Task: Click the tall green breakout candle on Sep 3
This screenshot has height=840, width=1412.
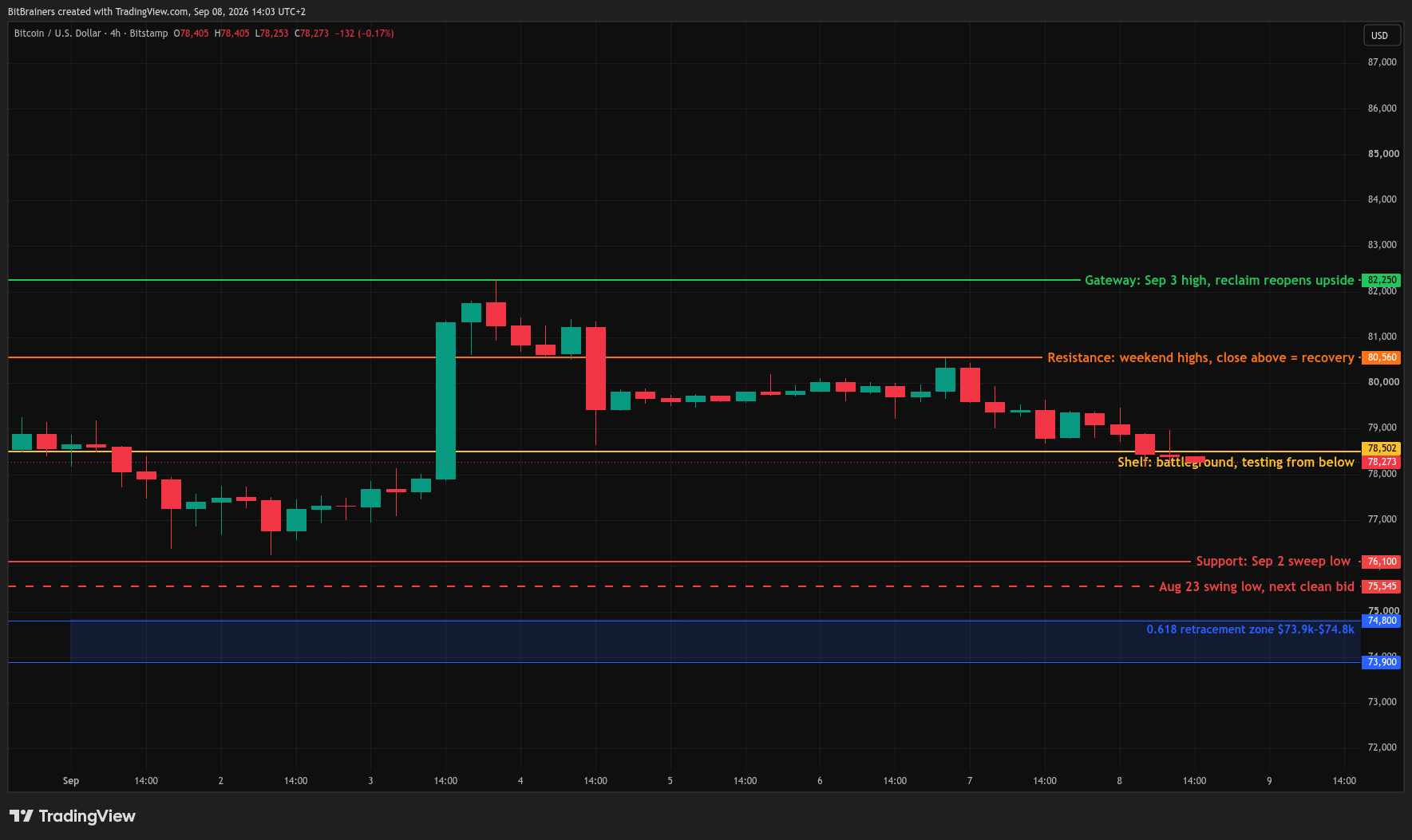Action: click(445, 401)
